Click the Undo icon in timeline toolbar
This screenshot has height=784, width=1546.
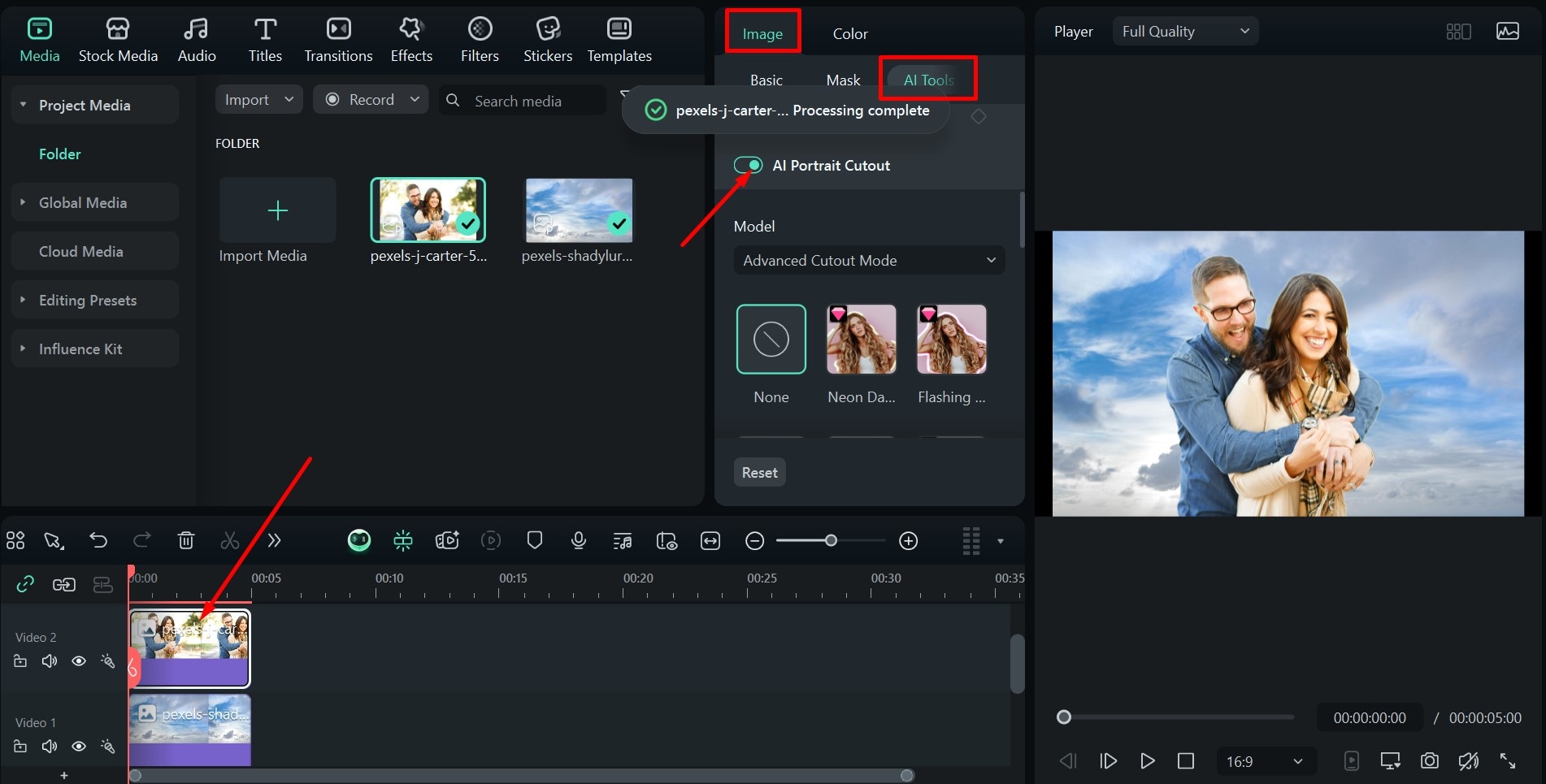click(98, 540)
